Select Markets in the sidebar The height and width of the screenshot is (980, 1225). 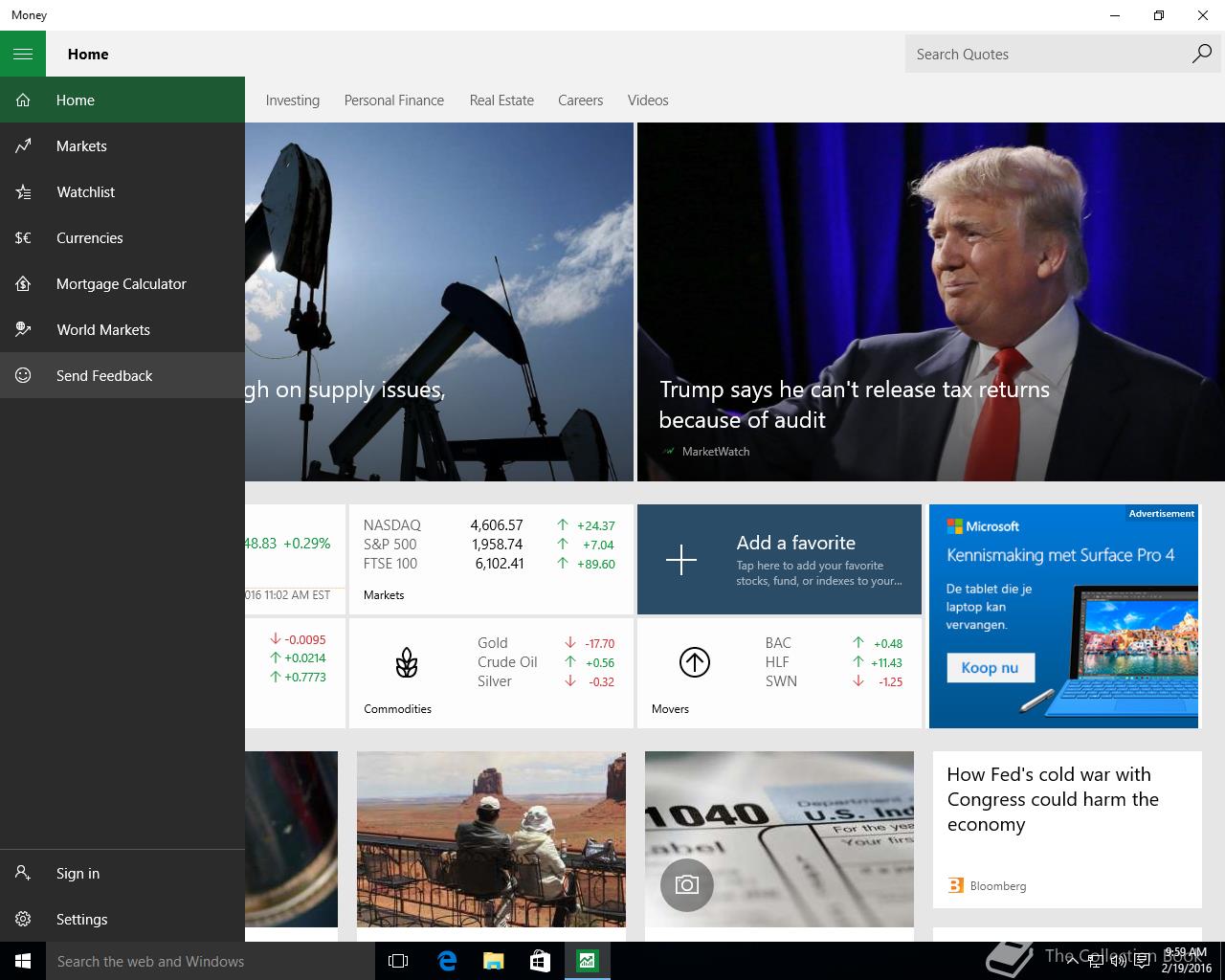[x=122, y=145]
